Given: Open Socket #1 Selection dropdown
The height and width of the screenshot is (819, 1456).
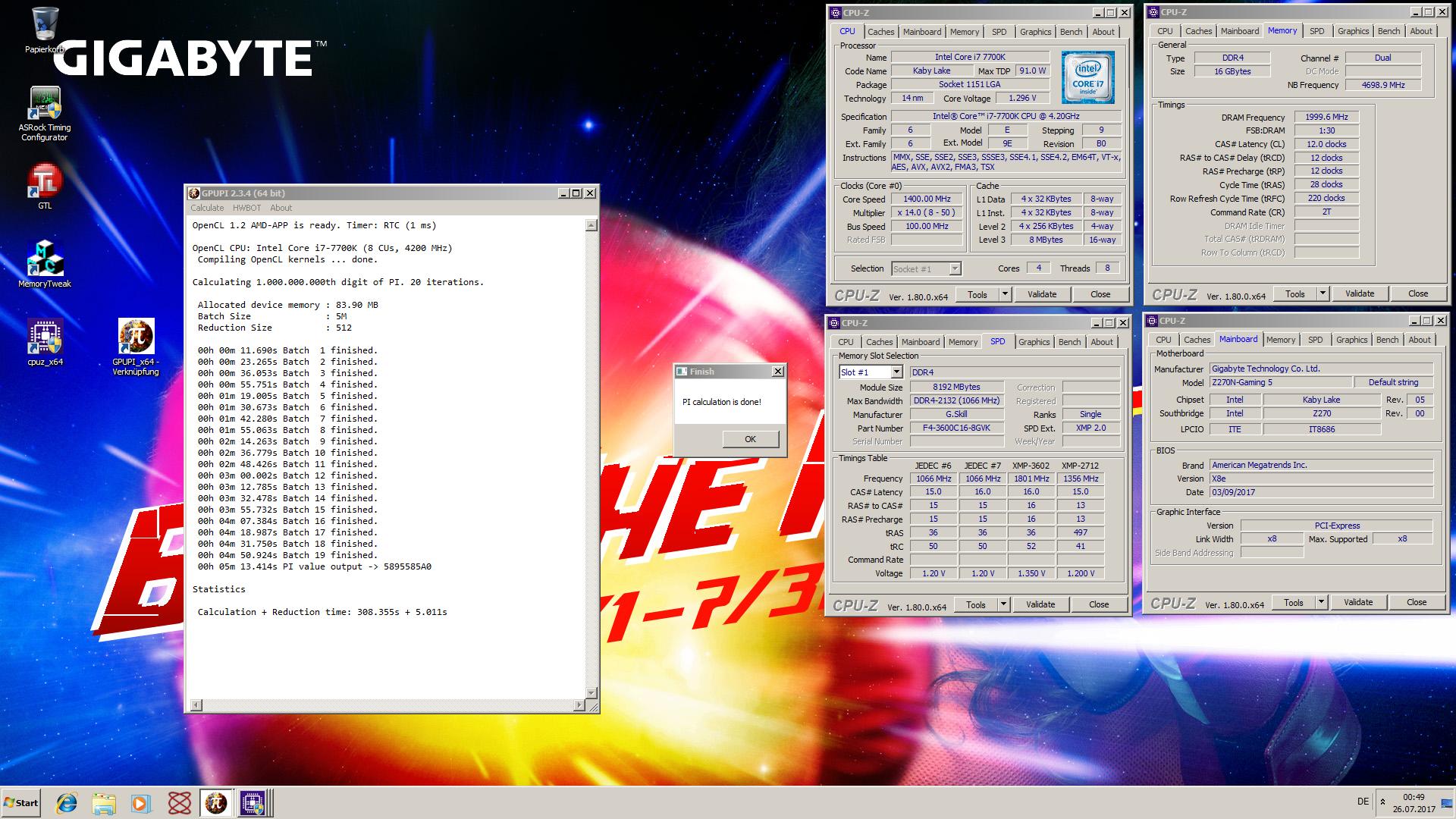Looking at the screenshot, I should (927, 269).
